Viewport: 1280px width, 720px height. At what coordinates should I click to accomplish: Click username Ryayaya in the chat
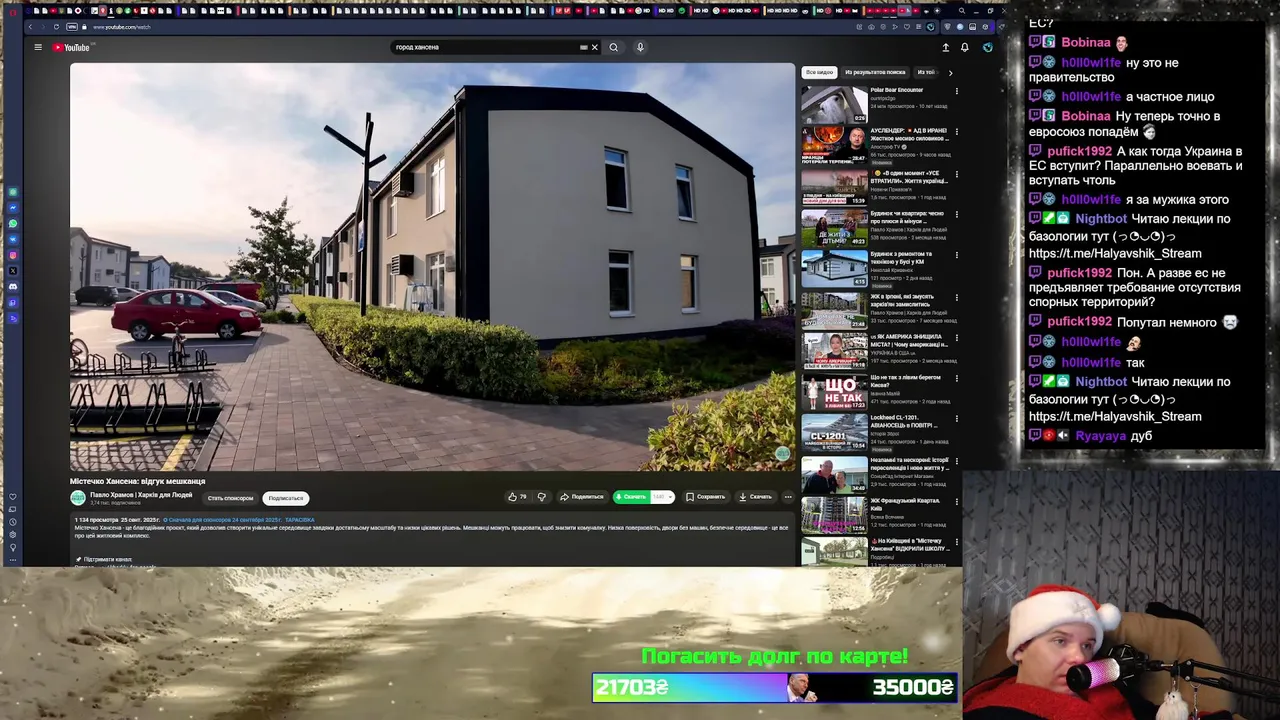click(x=1100, y=436)
